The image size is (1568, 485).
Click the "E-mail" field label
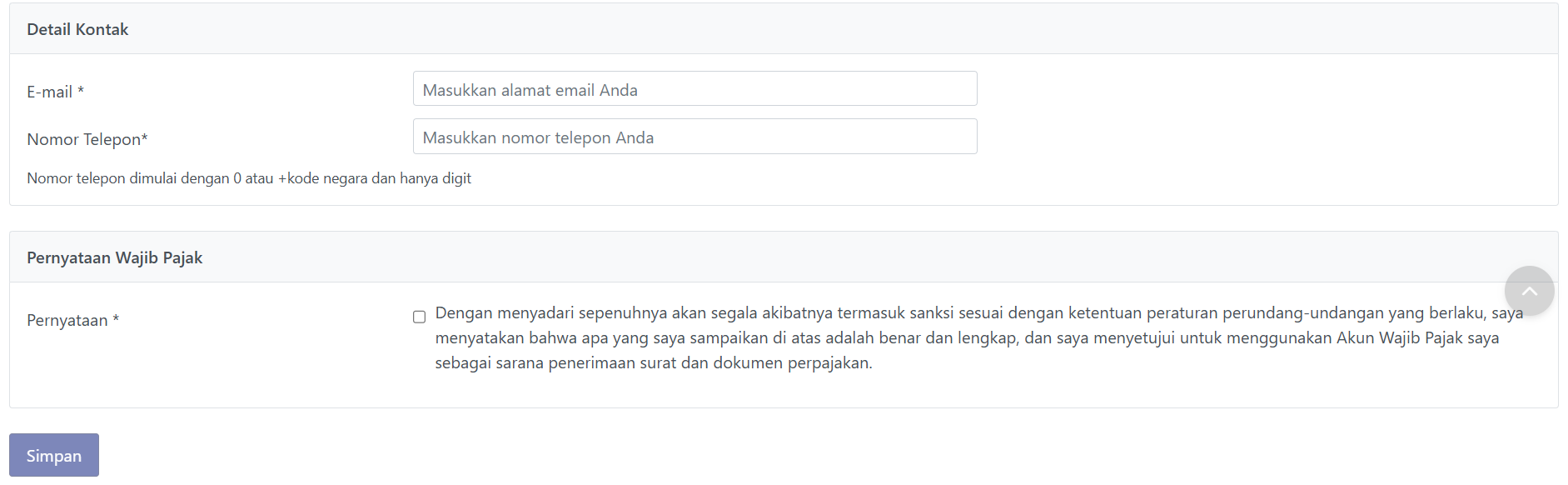49,92
